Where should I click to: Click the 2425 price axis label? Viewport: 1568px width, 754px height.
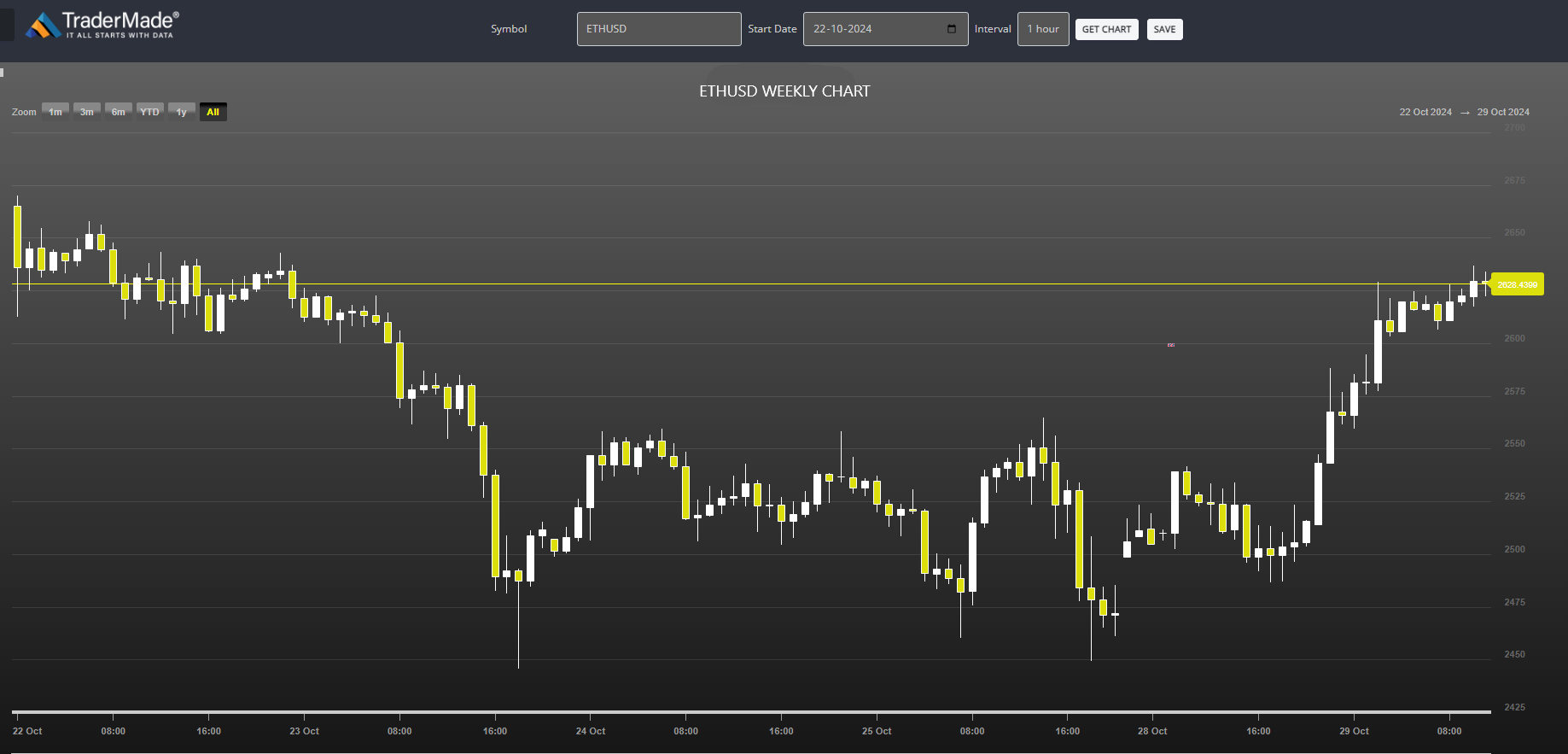(x=1514, y=707)
